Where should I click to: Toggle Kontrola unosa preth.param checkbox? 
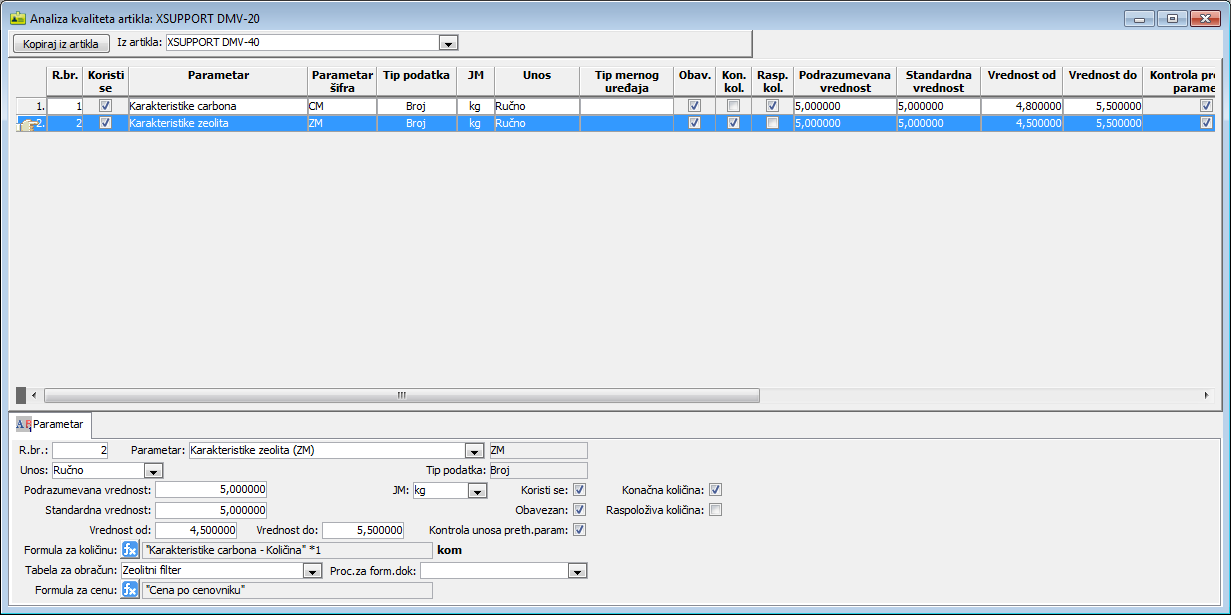580,530
